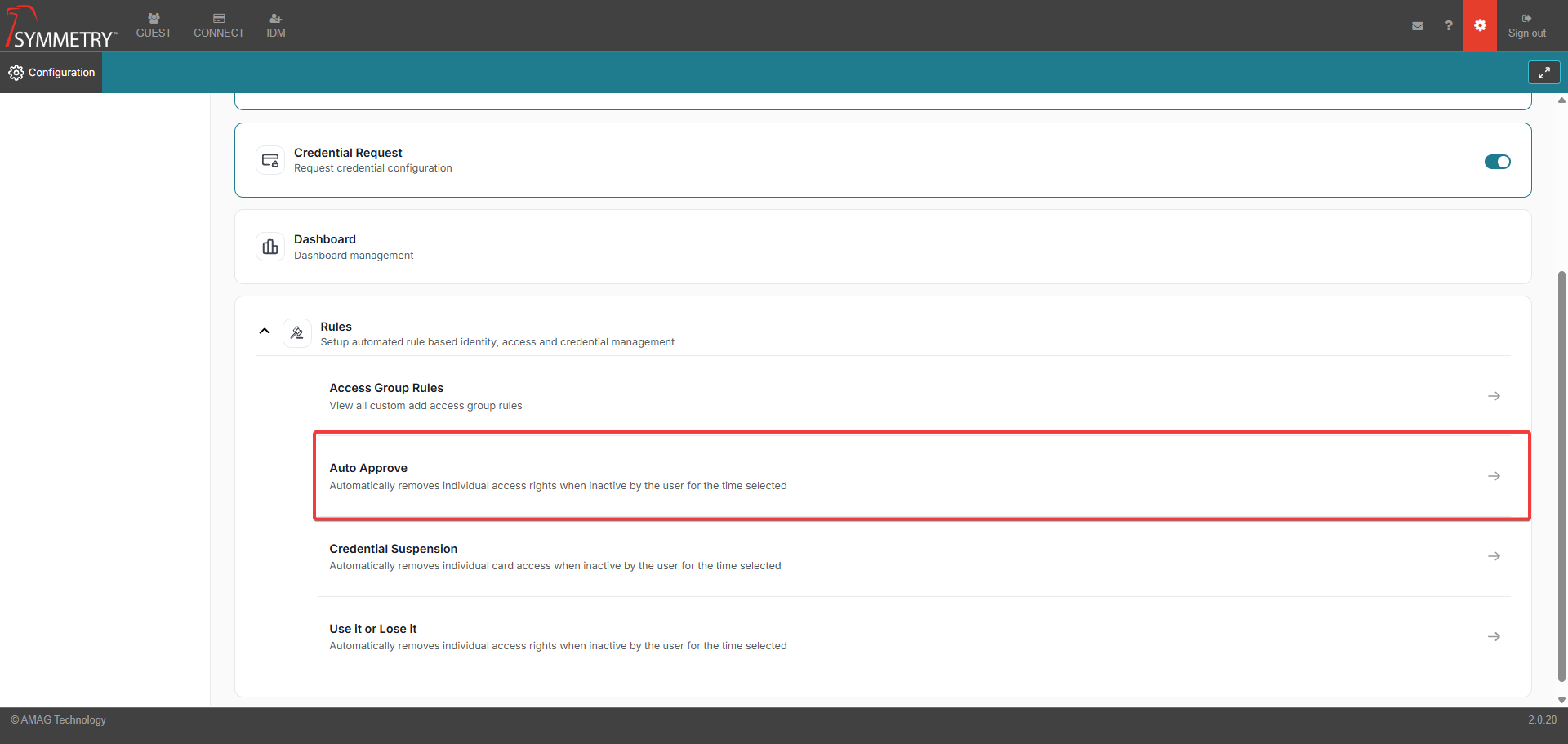The width and height of the screenshot is (1568, 744).
Task: Collapse the Rules section chevron
Action: (265, 332)
